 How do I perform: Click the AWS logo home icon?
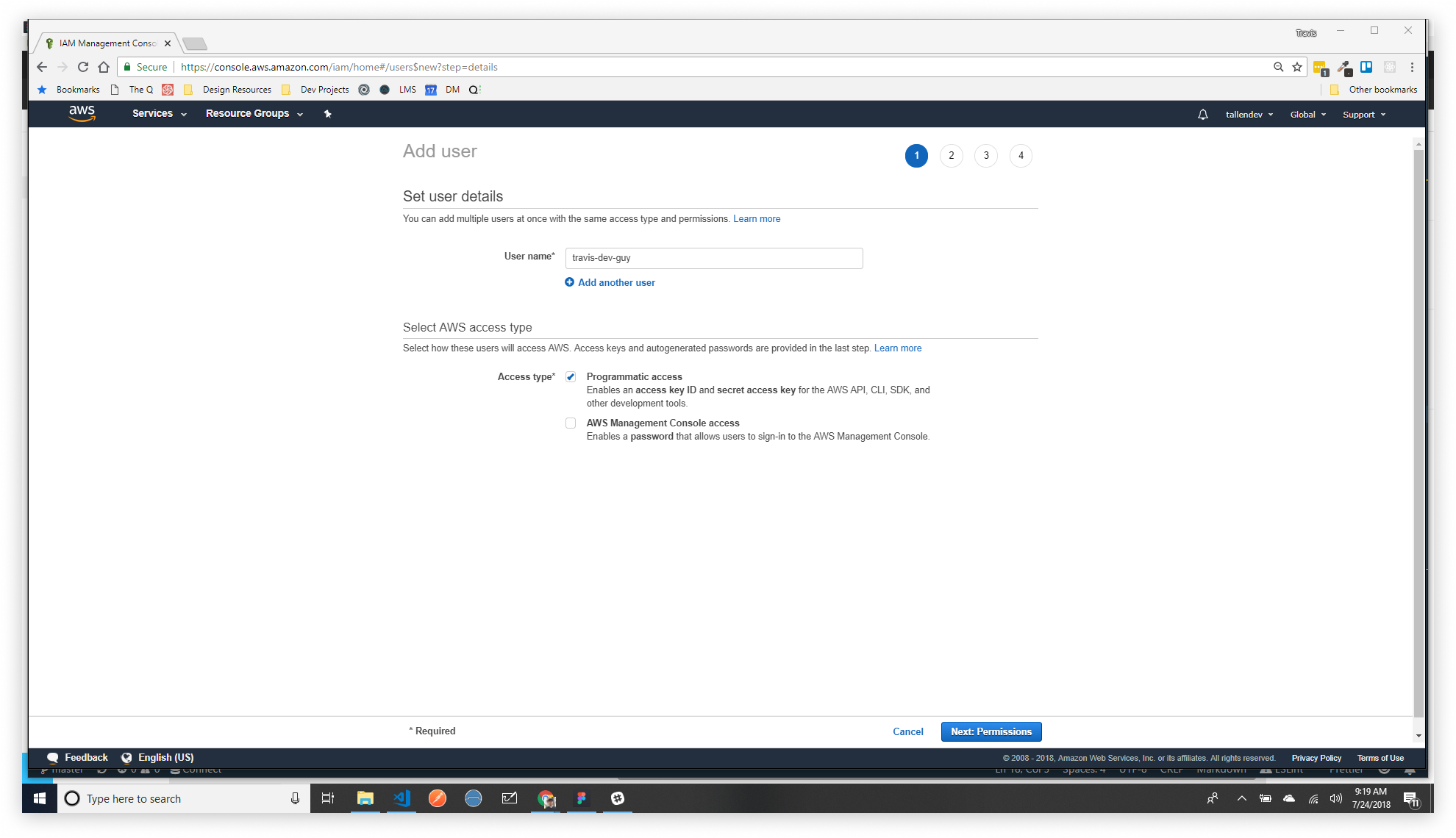[x=82, y=113]
